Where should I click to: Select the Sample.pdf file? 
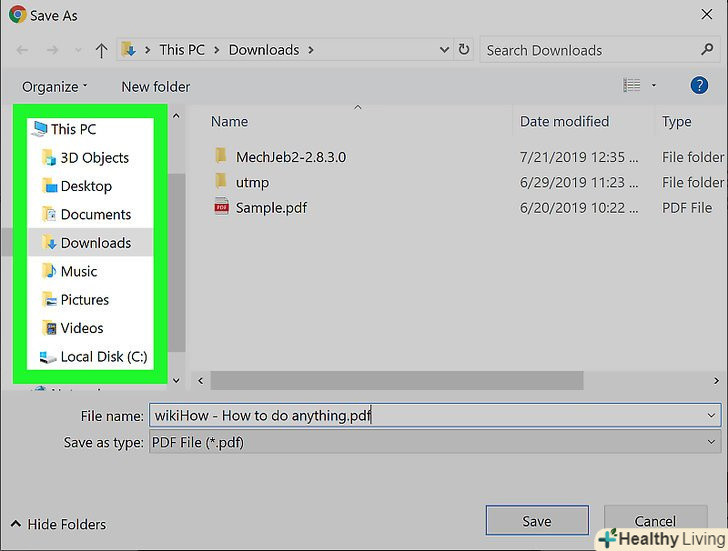click(x=271, y=207)
